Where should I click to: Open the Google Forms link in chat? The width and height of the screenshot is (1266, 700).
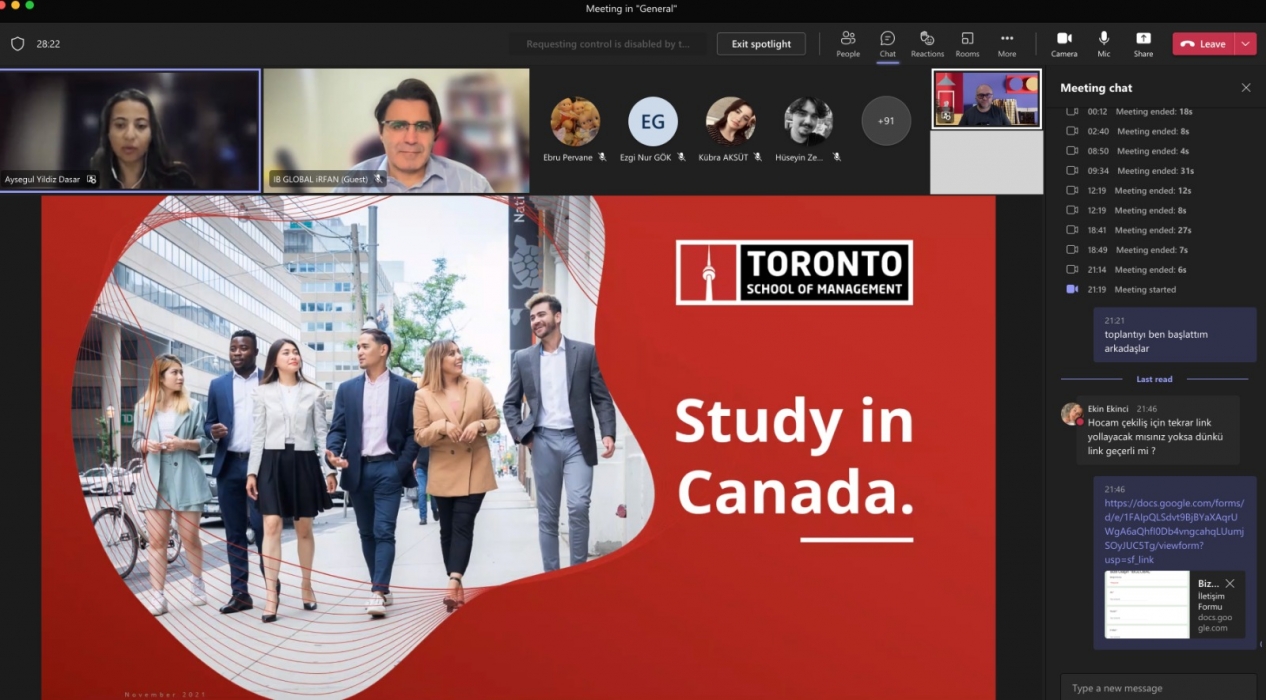coord(1174,531)
